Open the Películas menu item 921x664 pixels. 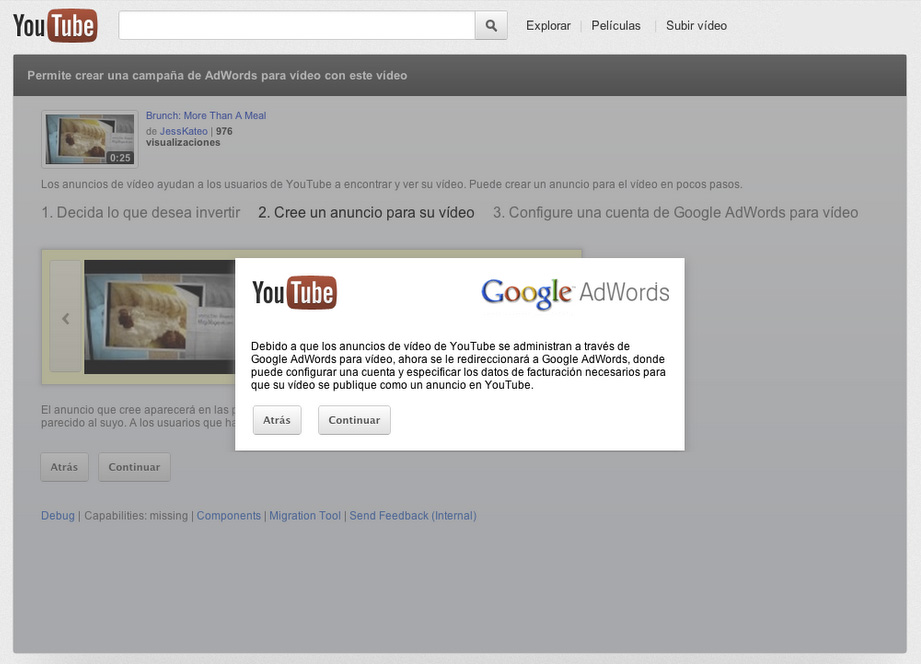[x=616, y=26]
